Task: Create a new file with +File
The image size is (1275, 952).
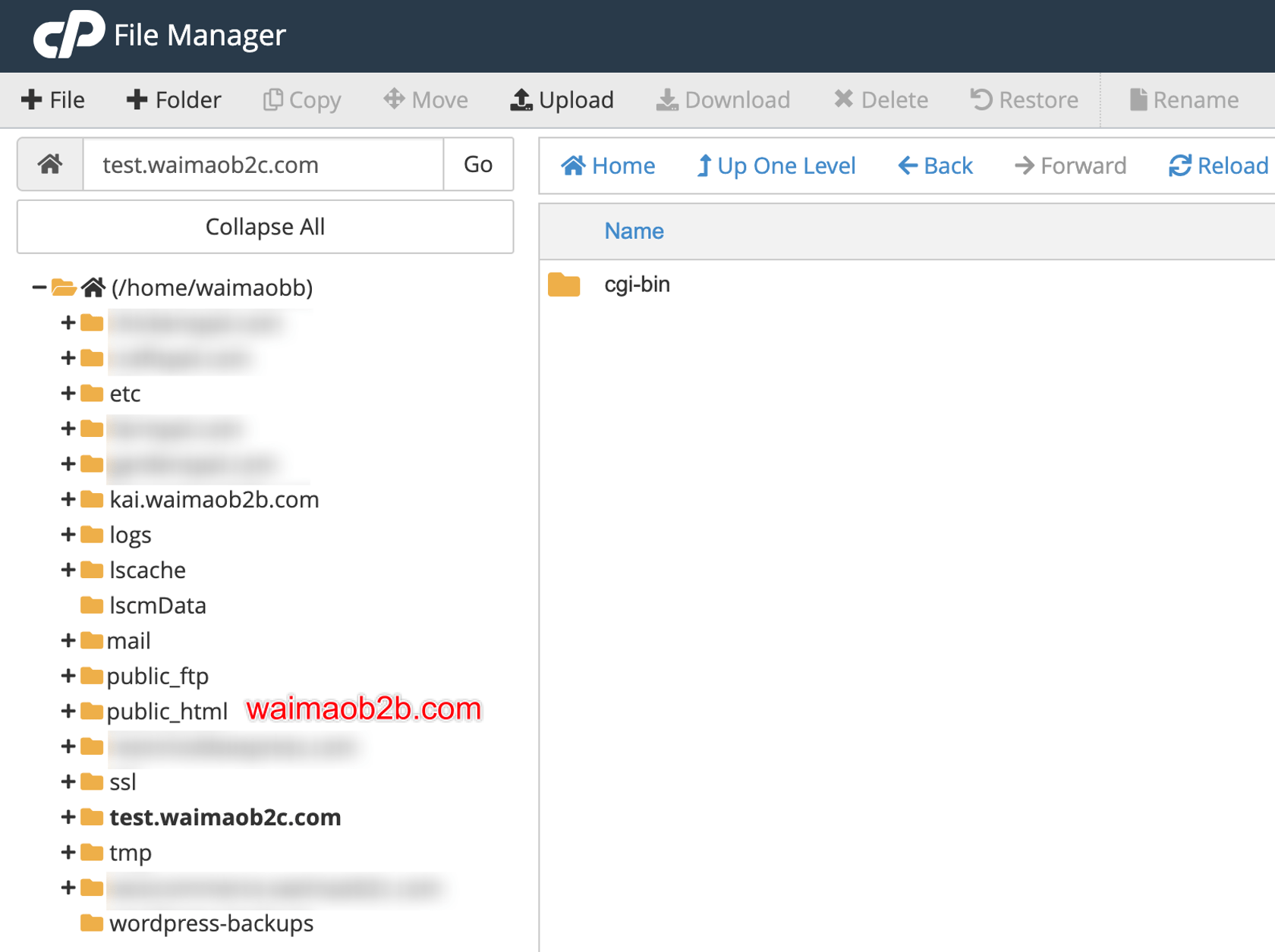Action: [53, 99]
